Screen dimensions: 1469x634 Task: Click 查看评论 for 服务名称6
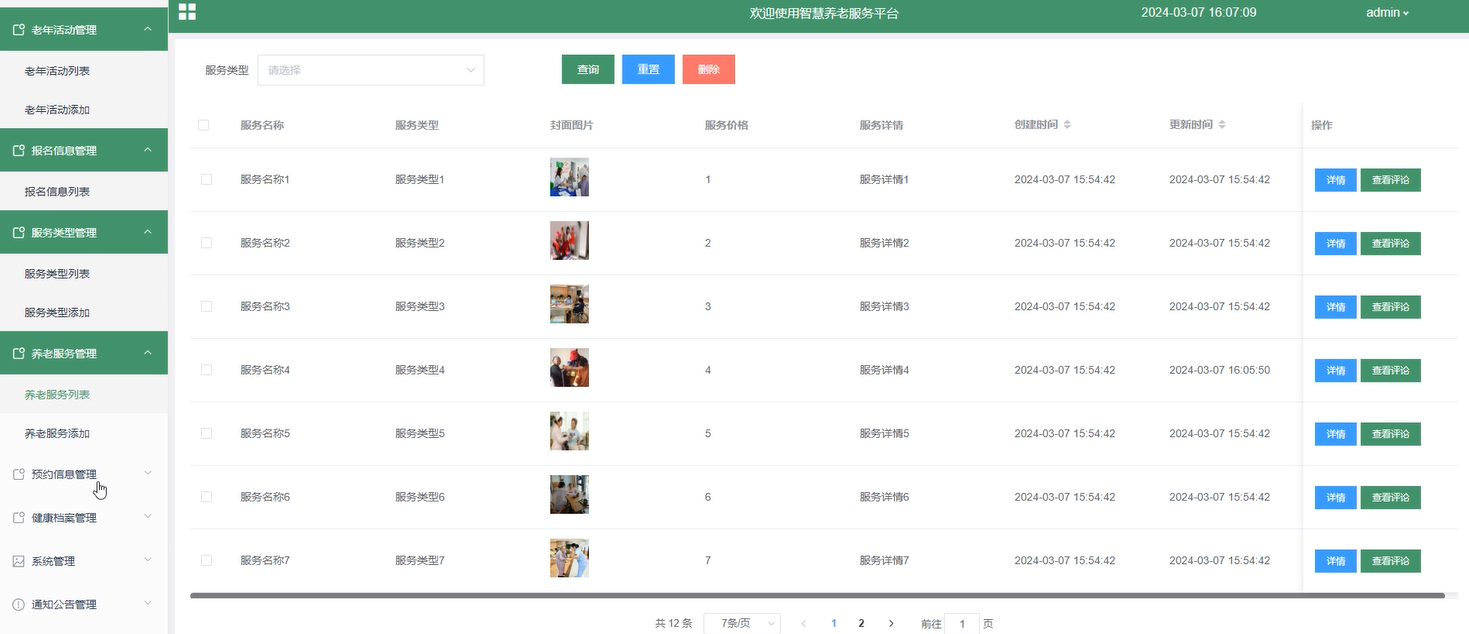click(1390, 497)
